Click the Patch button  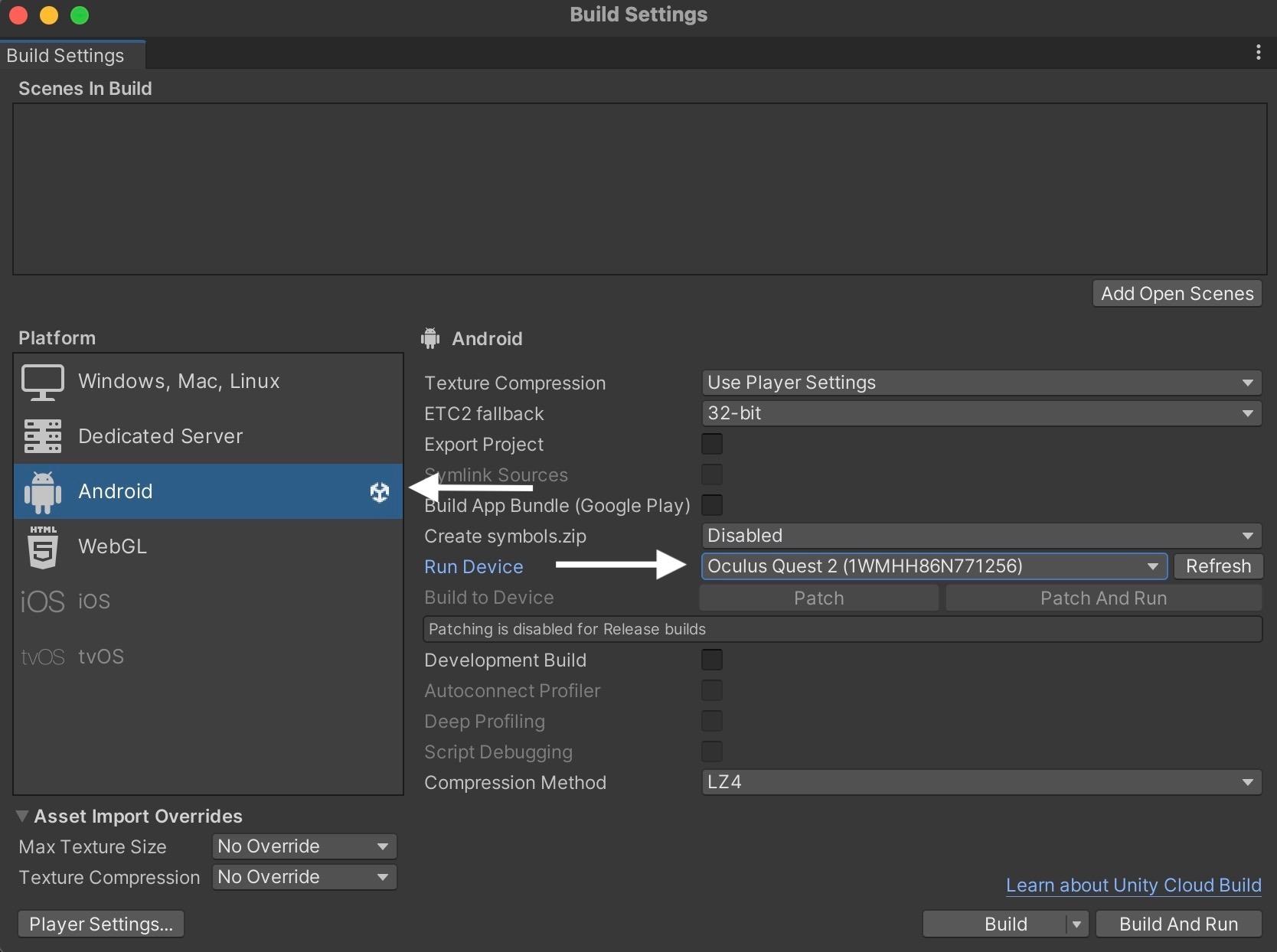[819, 598]
